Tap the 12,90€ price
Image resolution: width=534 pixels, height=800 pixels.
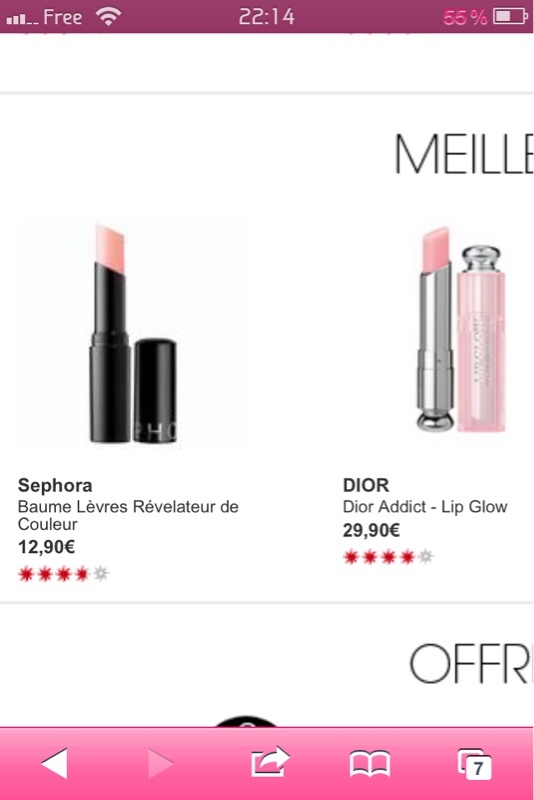tap(46, 547)
